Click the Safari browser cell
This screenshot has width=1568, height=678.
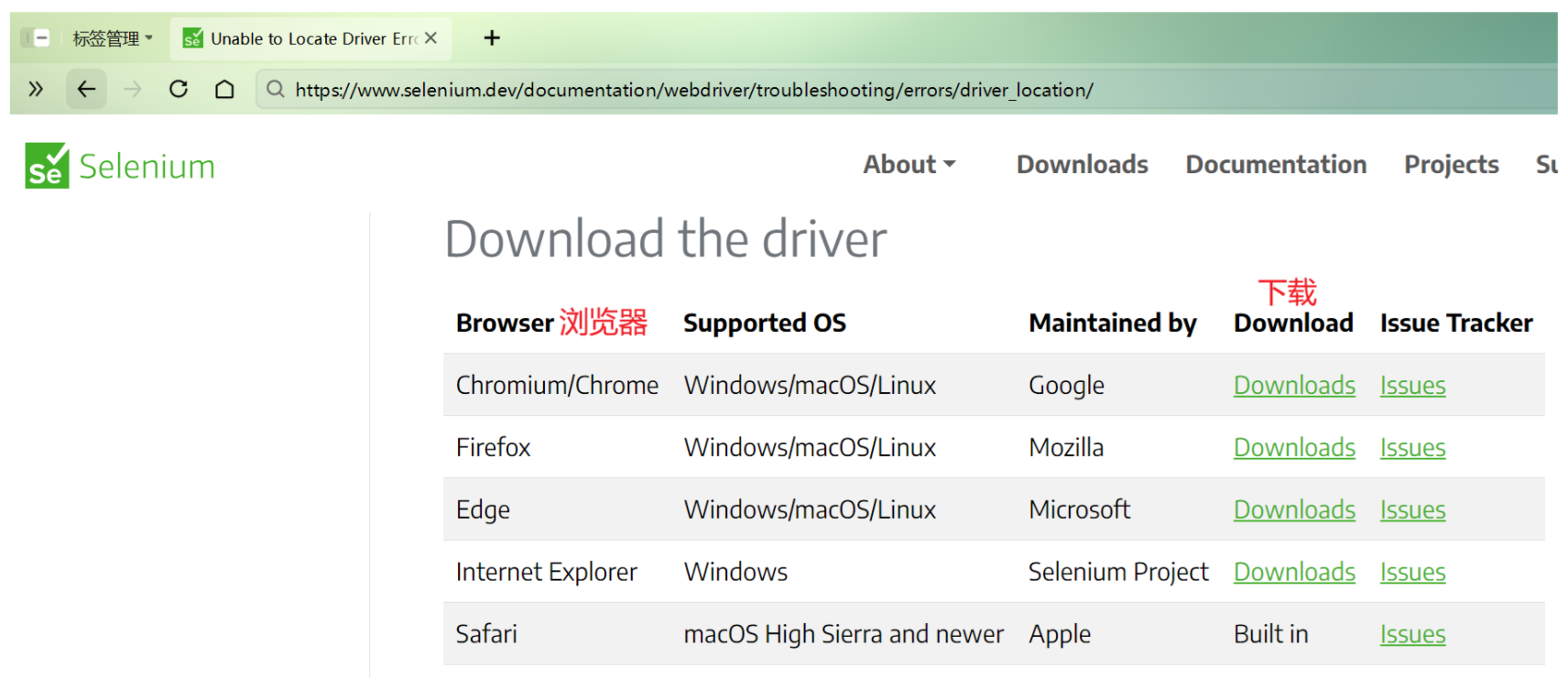[486, 635]
